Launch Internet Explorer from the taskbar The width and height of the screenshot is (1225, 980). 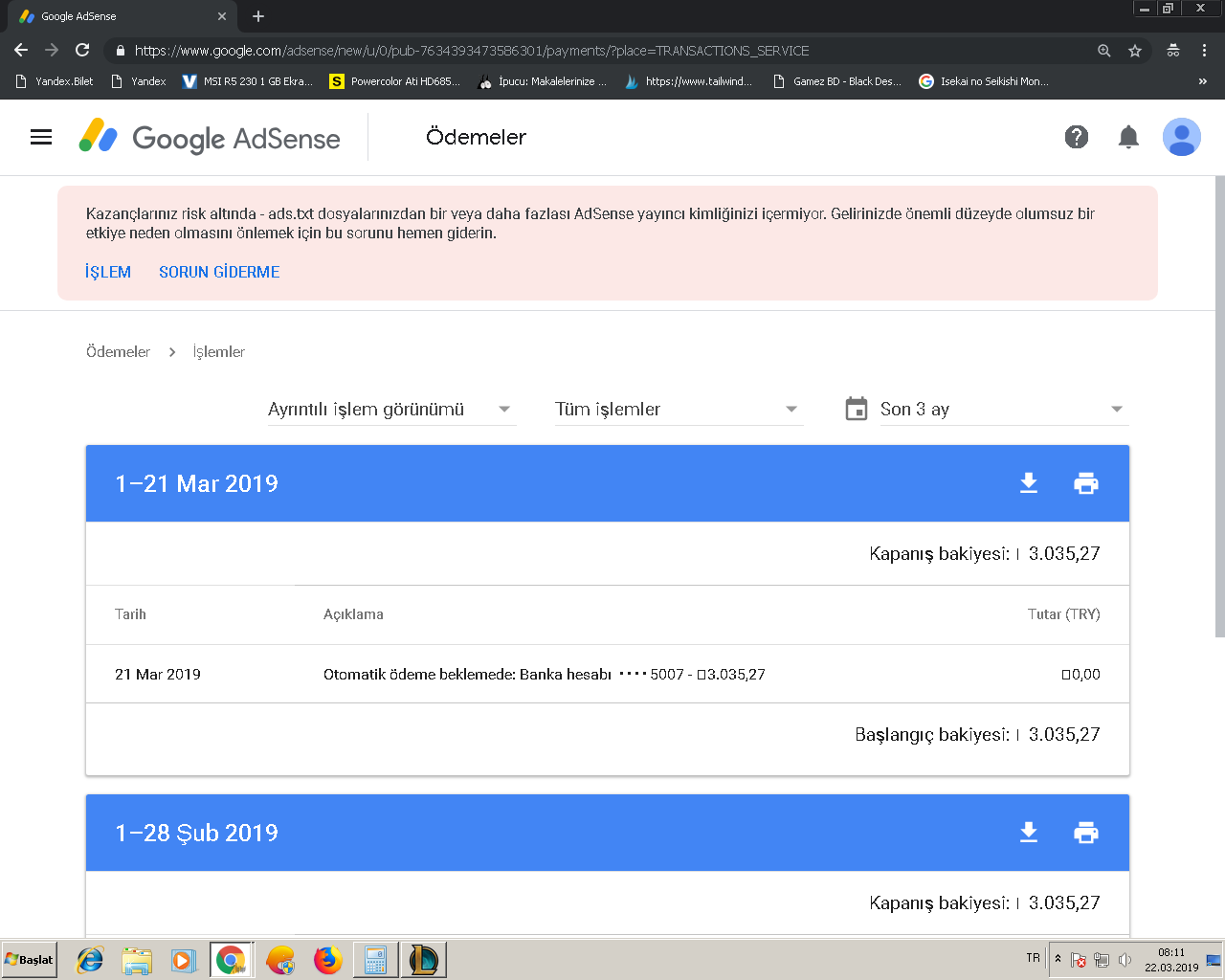pos(89,960)
